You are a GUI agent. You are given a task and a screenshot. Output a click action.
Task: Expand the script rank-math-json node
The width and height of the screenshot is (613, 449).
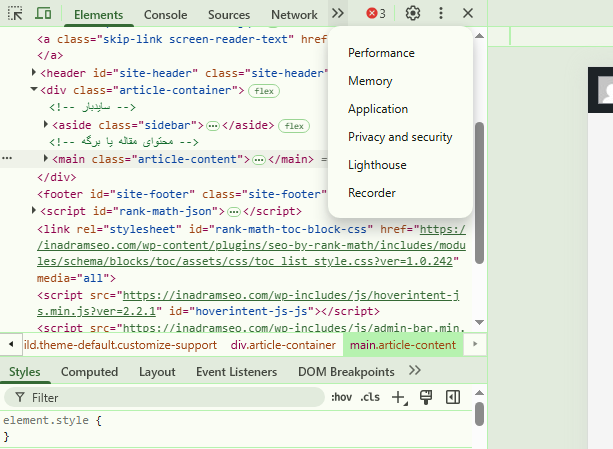[34, 211]
